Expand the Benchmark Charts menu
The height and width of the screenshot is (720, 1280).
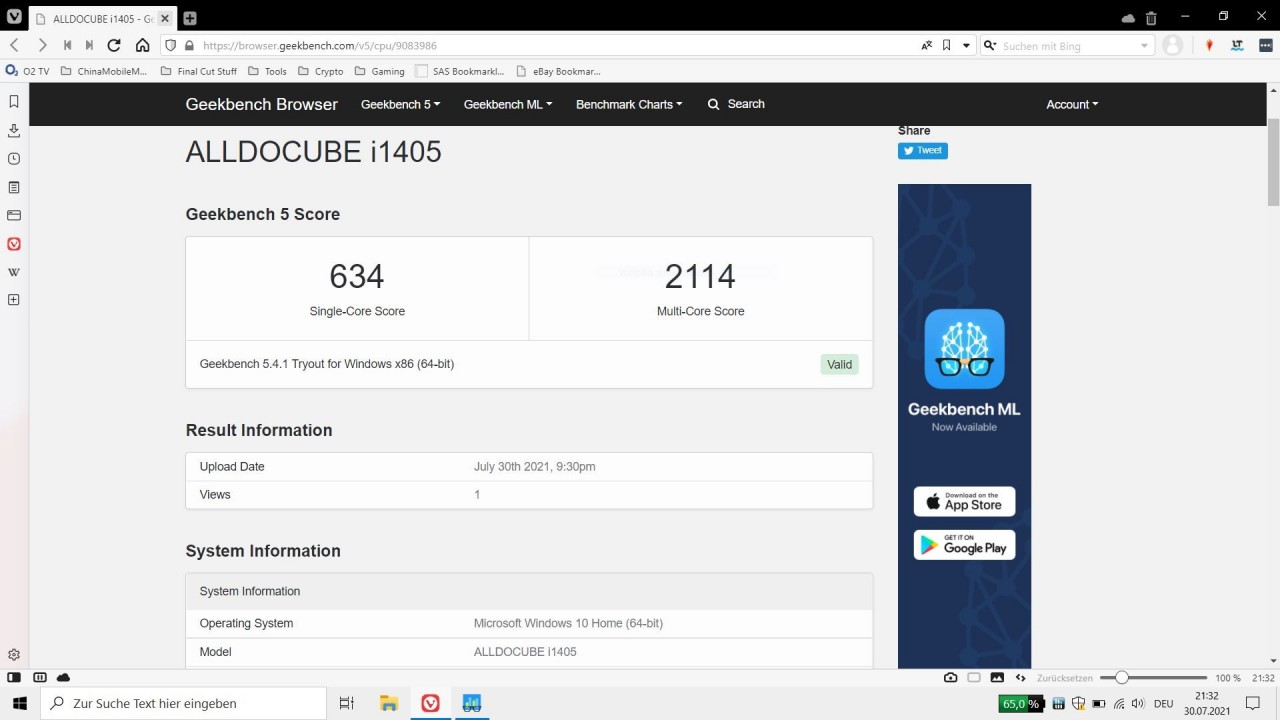629,104
